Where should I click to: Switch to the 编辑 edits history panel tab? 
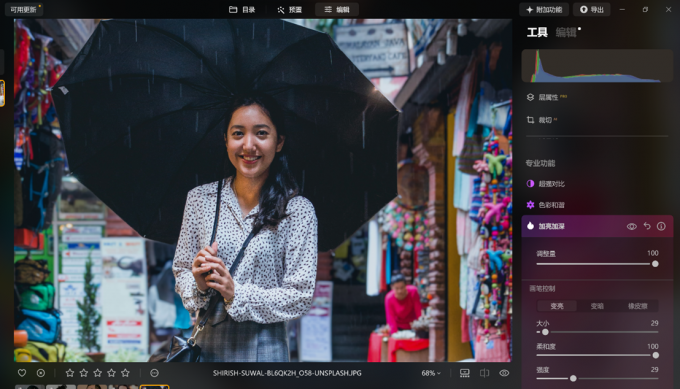click(566, 33)
